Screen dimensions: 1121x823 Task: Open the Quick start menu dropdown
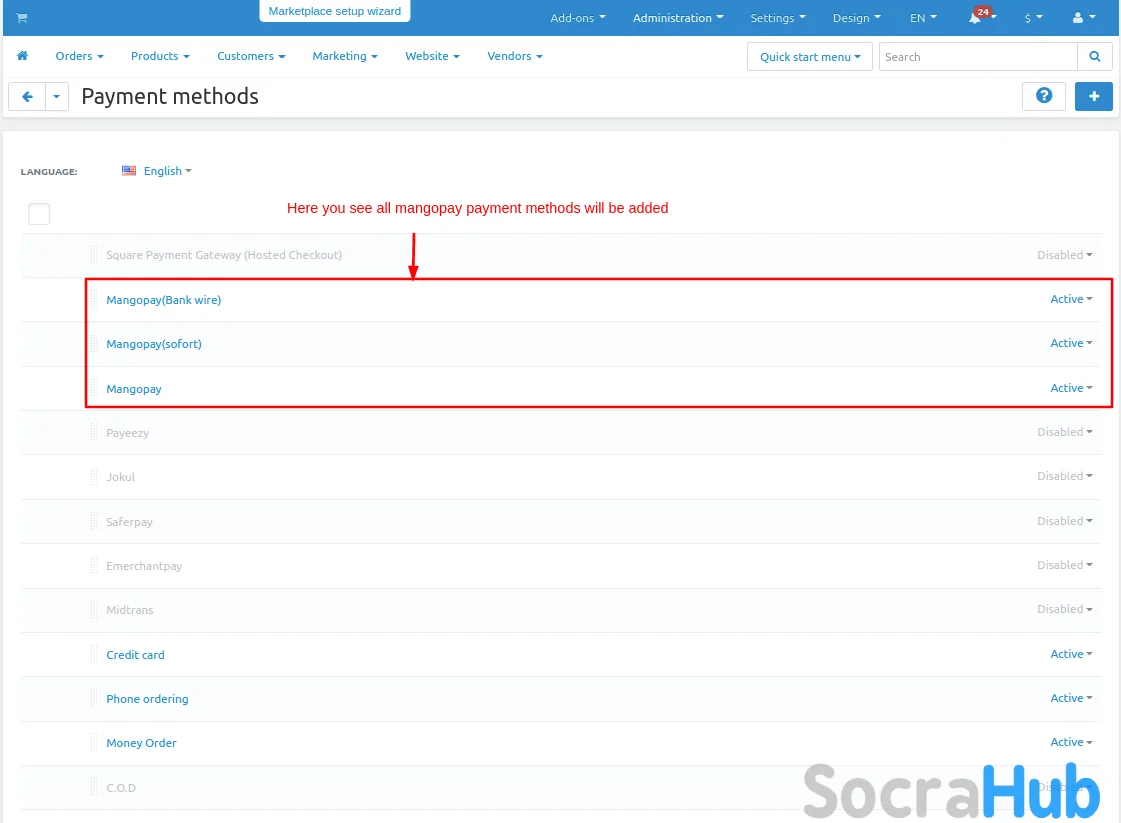click(809, 57)
